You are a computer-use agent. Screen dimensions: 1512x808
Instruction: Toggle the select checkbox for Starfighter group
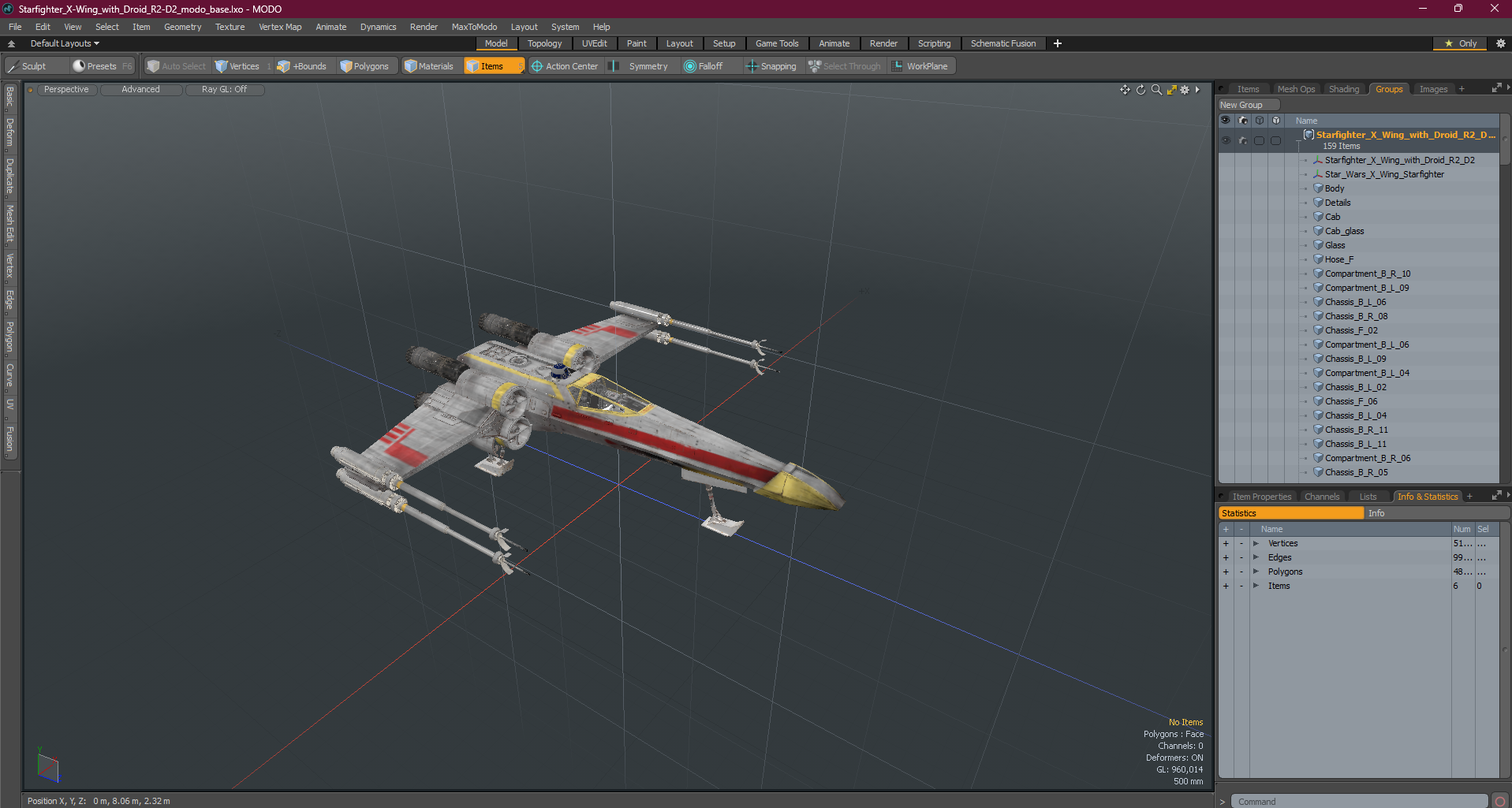tap(1260, 140)
